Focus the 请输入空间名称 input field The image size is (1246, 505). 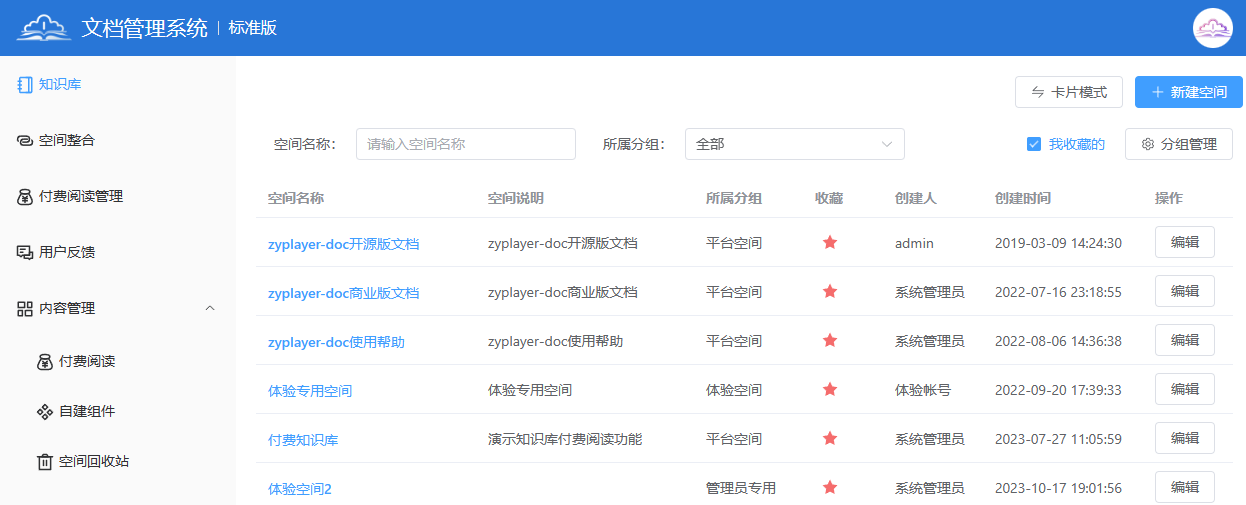pos(466,144)
